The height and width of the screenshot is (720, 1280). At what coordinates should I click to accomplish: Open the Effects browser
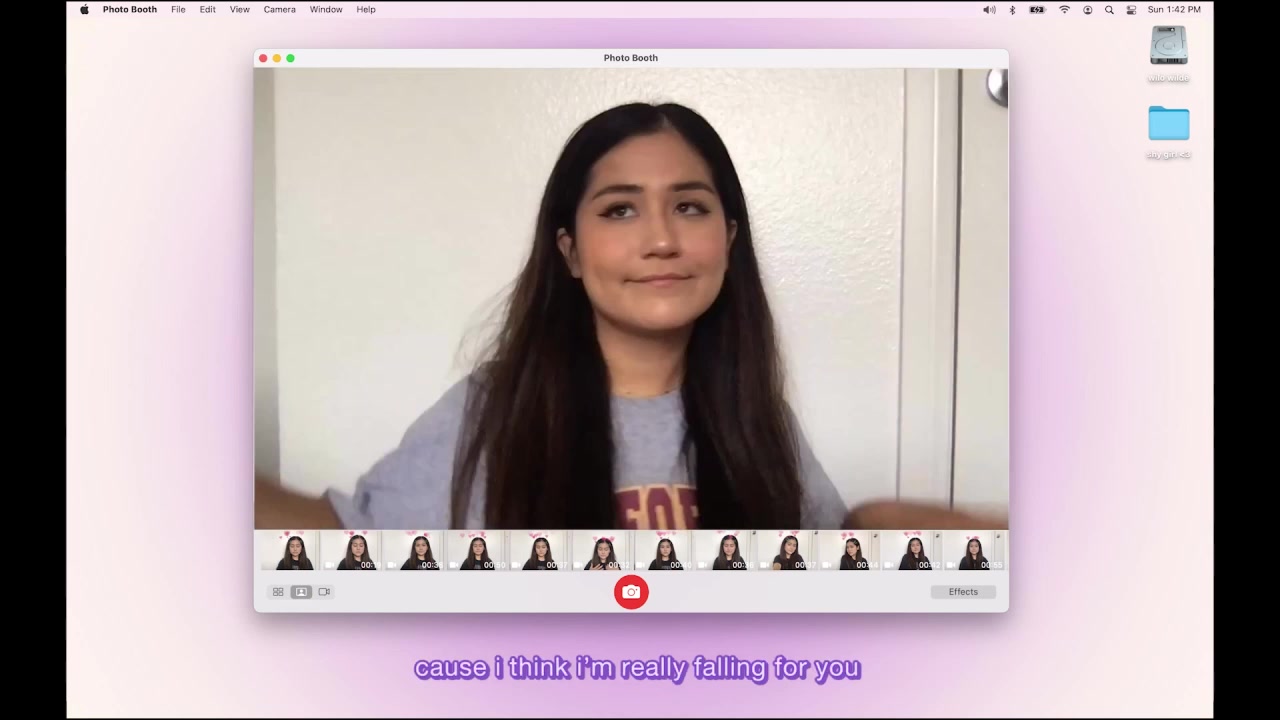coord(963,592)
